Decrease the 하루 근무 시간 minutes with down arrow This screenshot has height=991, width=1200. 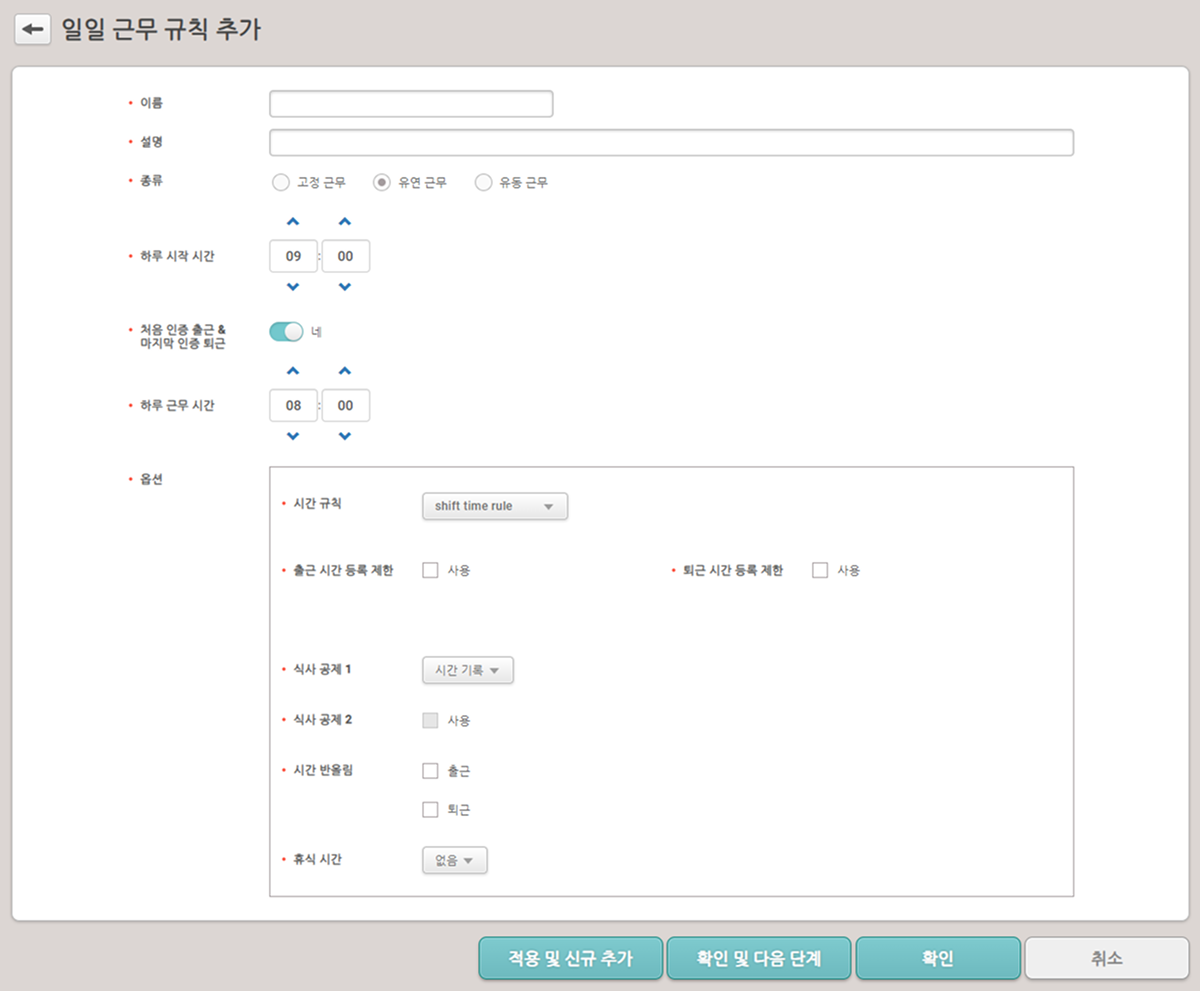coord(345,437)
